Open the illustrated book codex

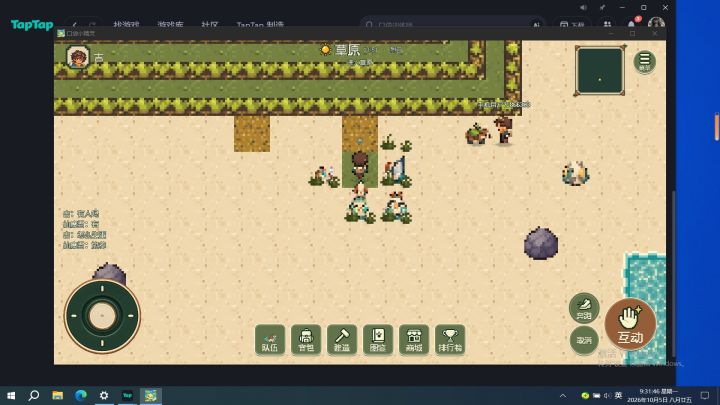pos(378,340)
